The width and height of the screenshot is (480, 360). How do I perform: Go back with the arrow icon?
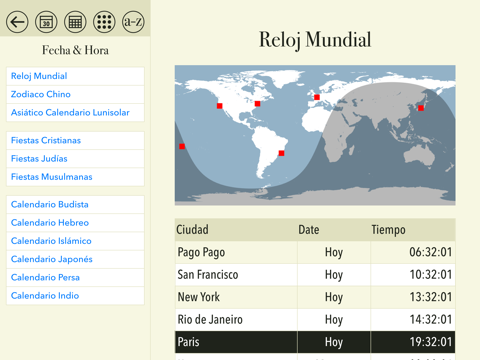pyautogui.click(x=17, y=22)
